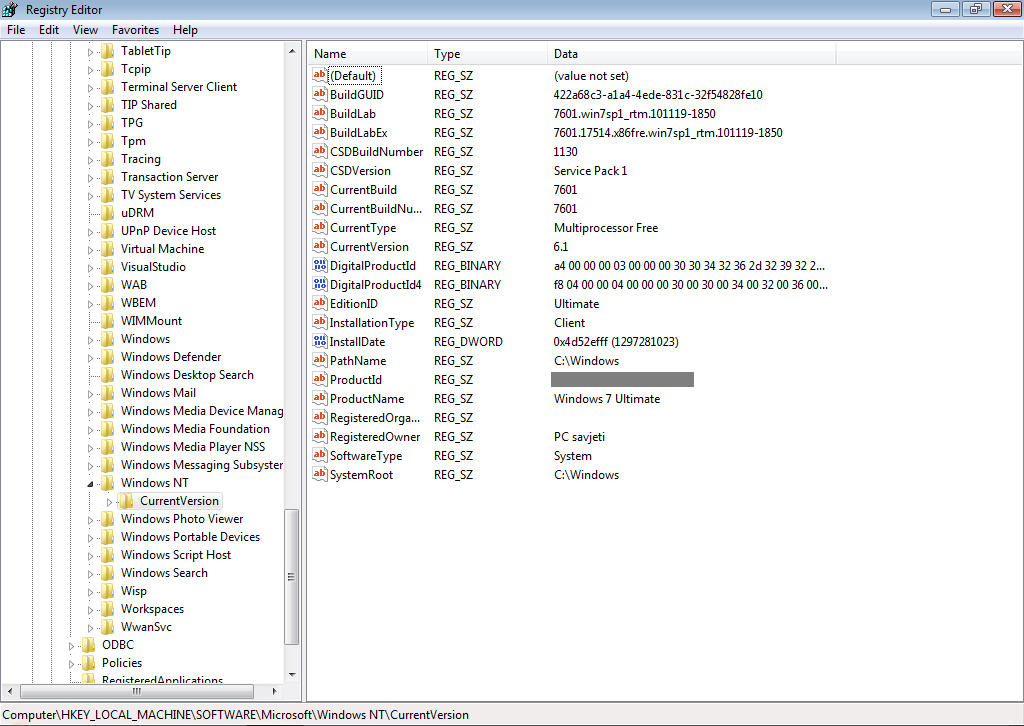The height and width of the screenshot is (726, 1024).
Task: Expand the Windows Photo Viewer key
Action: coord(90,520)
